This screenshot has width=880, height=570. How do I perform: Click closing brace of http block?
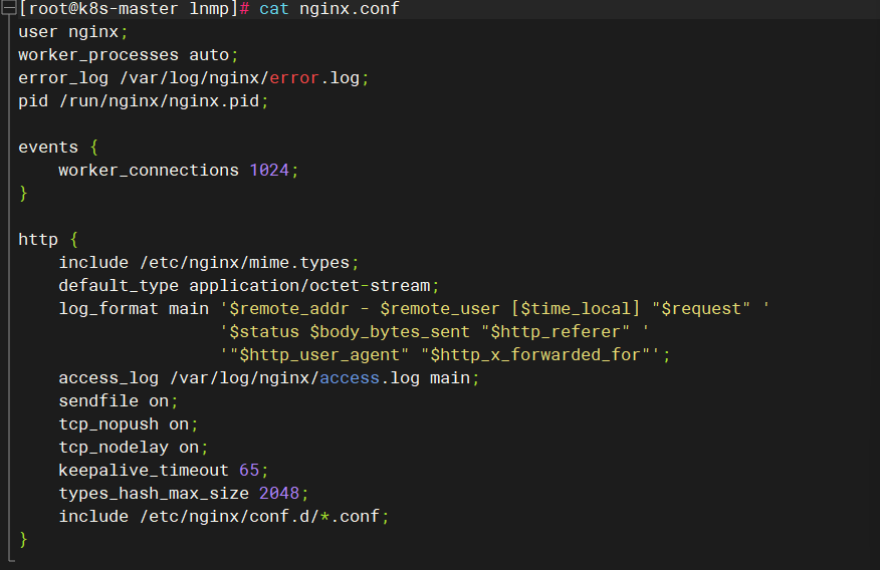tap(23, 540)
